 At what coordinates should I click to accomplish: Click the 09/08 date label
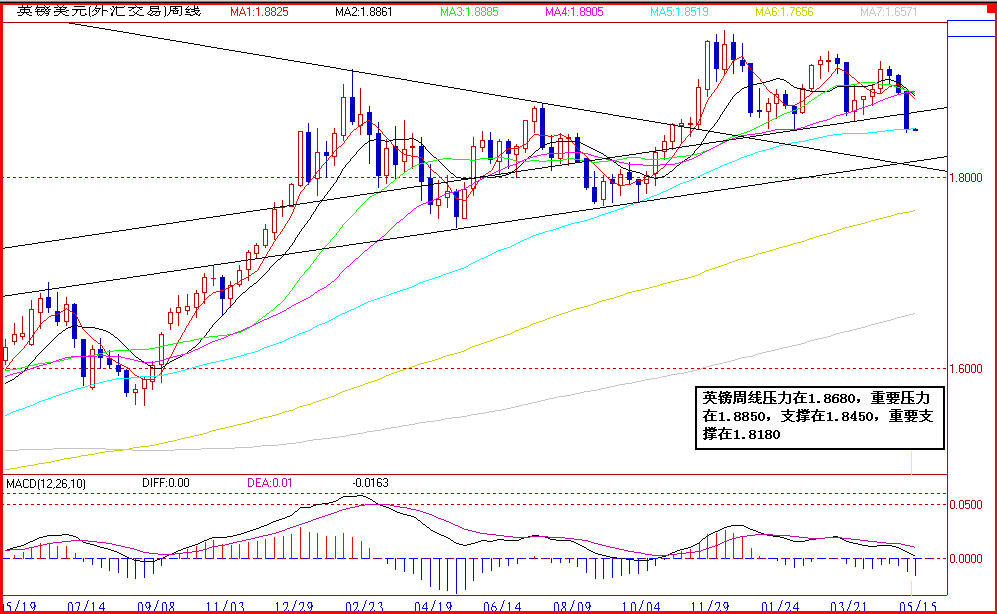tap(156, 606)
